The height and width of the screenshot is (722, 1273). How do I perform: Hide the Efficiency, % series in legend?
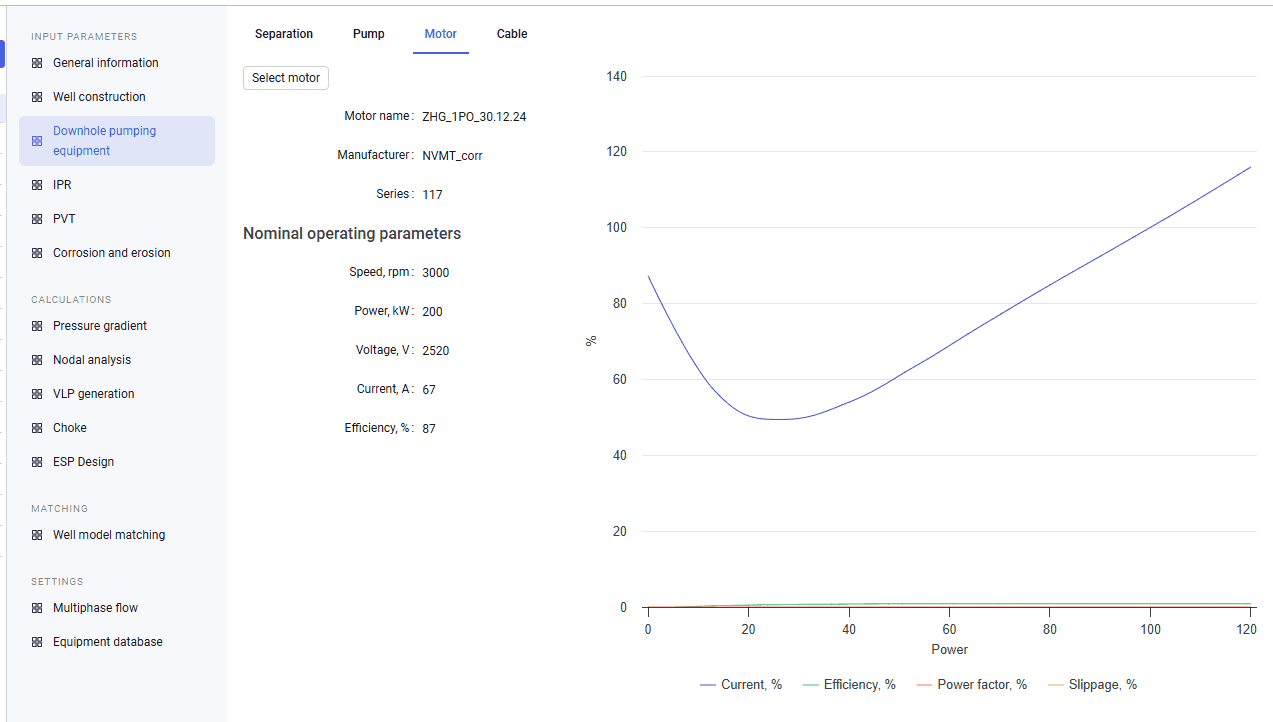pos(850,685)
